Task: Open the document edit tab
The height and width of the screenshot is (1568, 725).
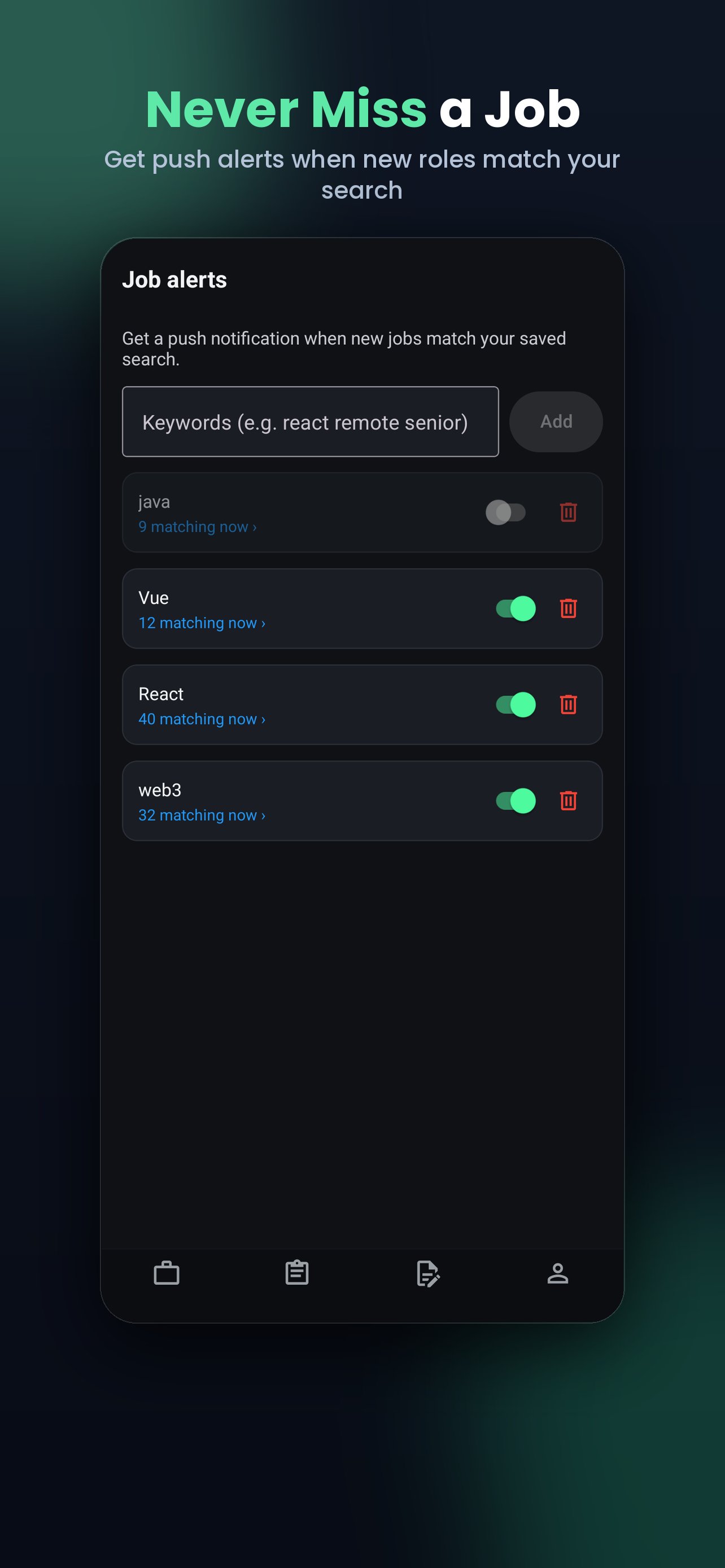Action: pyautogui.click(x=428, y=1274)
